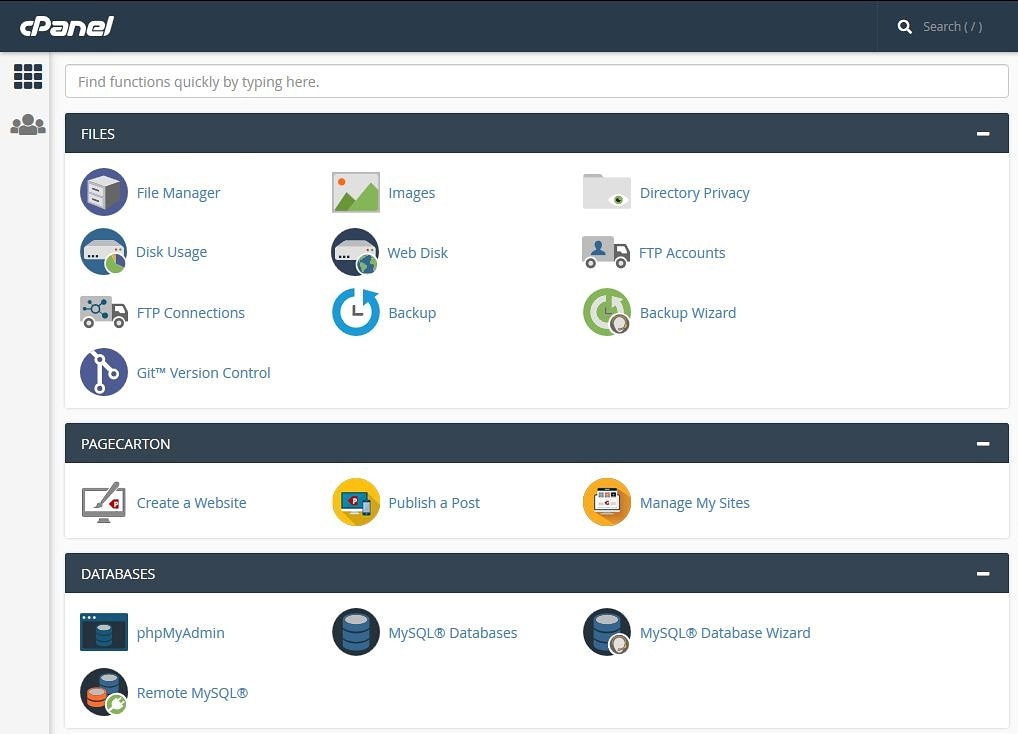The height and width of the screenshot is (734, 1018).
Task: Open the Git Version Control link
Action: tap(203, 373)
